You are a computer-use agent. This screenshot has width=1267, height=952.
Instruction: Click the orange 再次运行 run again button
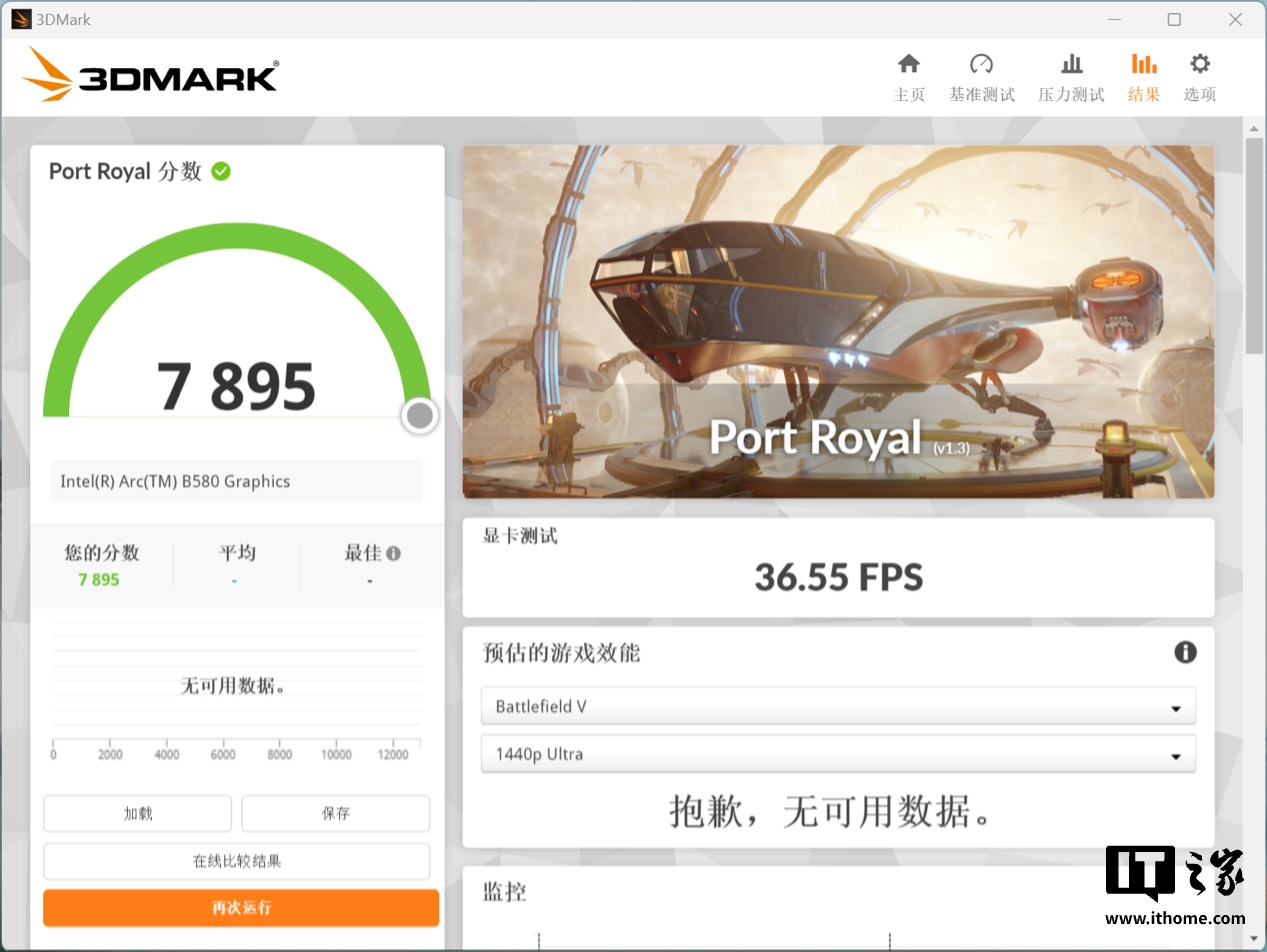[x=241, y=908]
